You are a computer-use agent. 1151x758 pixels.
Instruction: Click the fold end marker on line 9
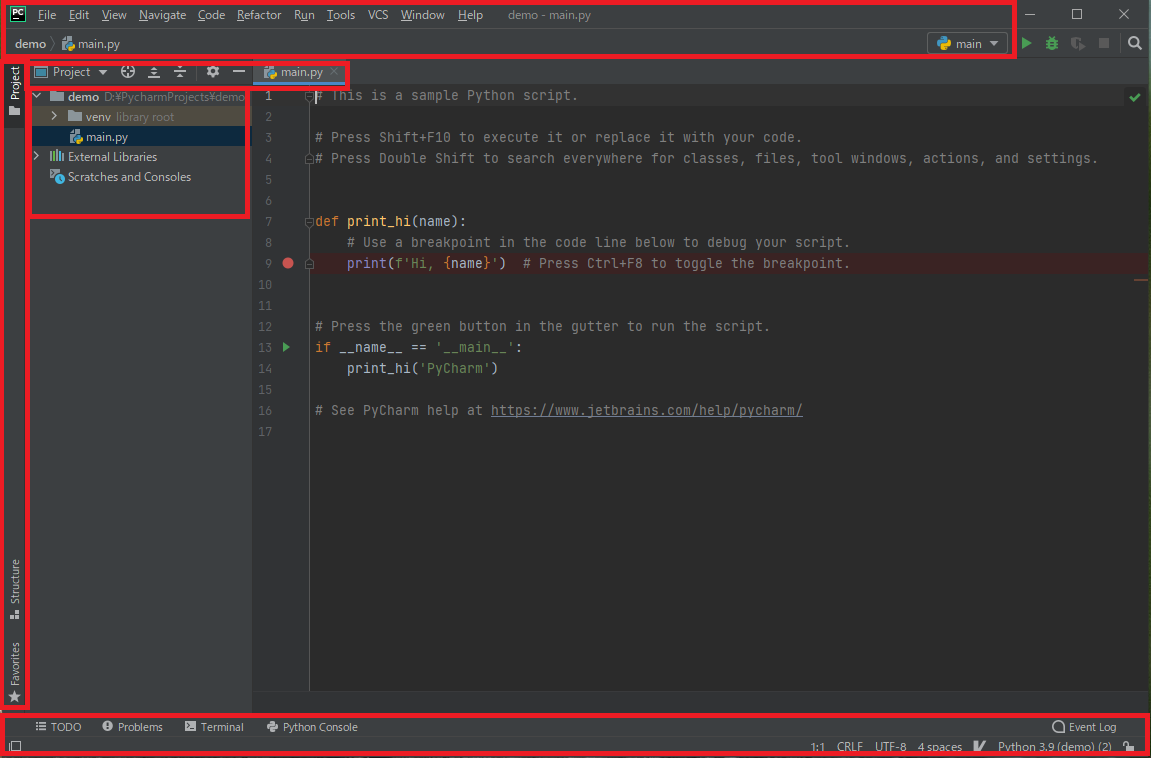coord(310,263)
